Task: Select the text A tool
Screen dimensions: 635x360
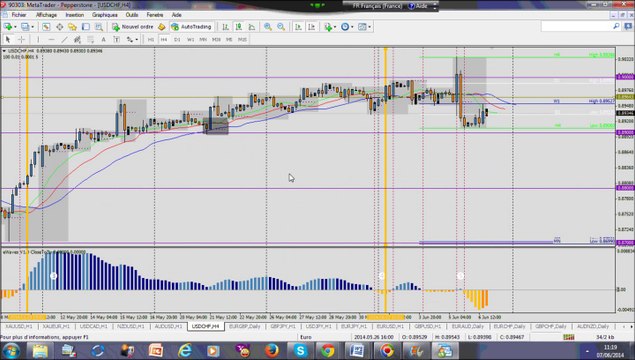Action: tap(103, 39)
